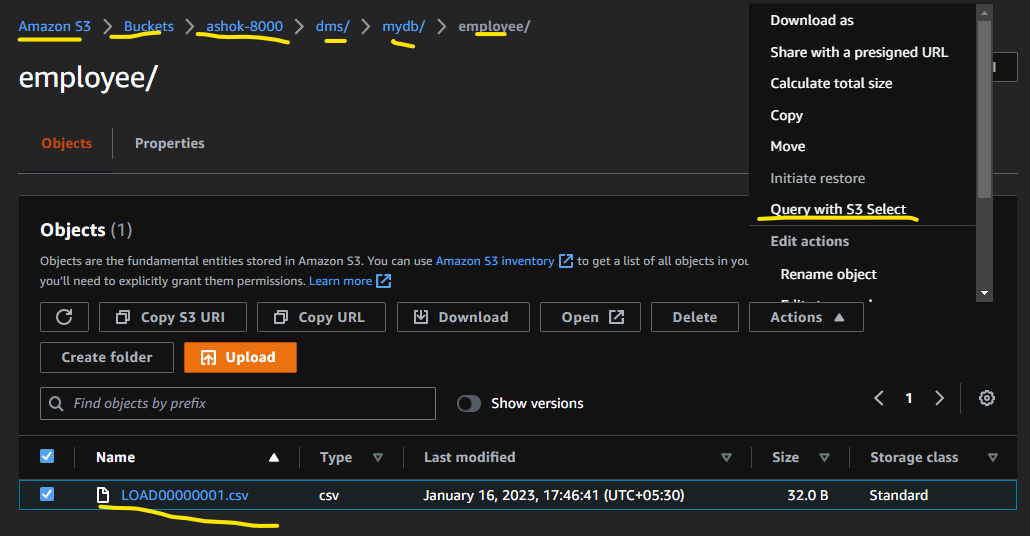This screenshot has width=1030, height=536.
Task: Click Initiate restore menu entry
Action: pos(817,178)
